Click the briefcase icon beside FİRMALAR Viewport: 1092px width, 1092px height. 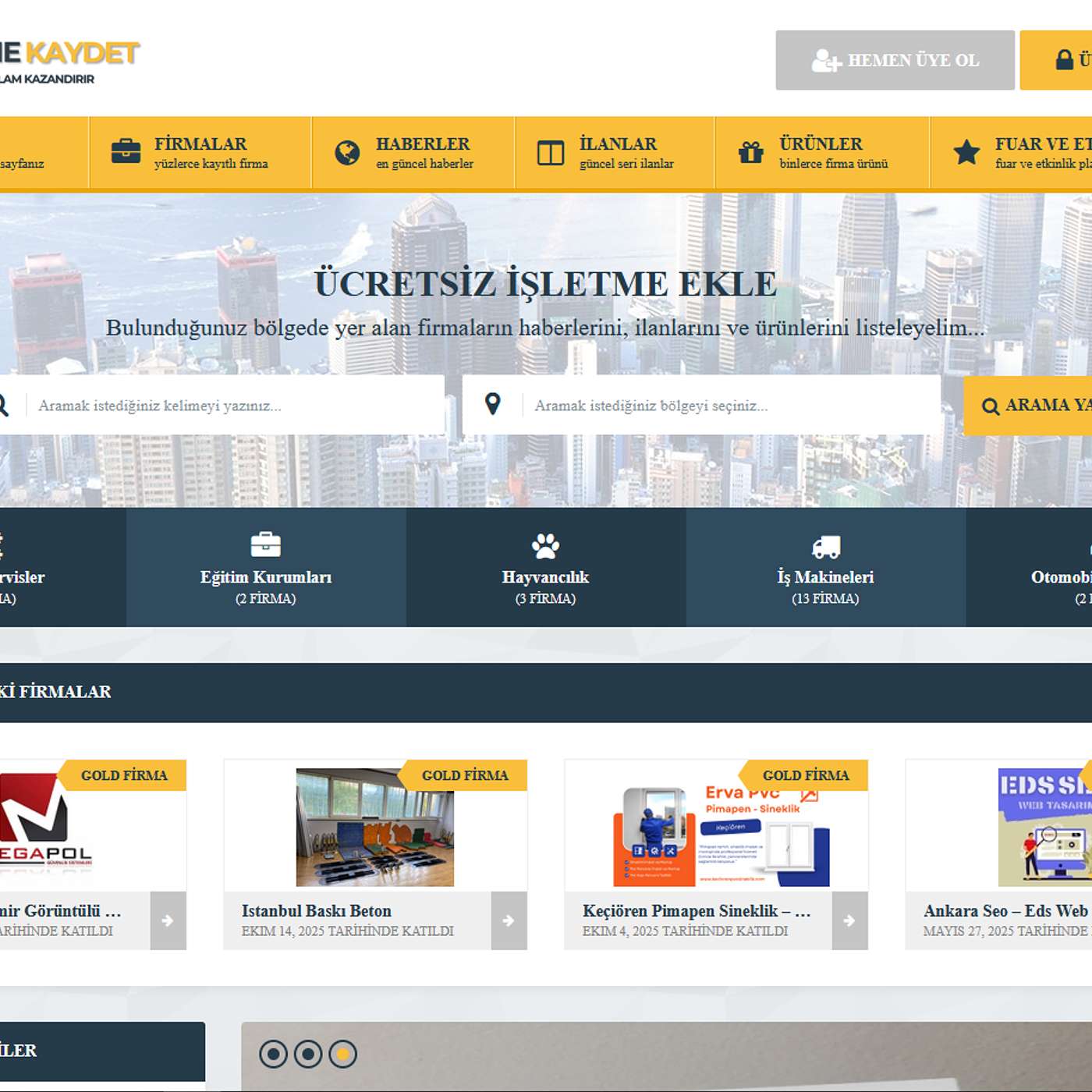coord(126,151)
